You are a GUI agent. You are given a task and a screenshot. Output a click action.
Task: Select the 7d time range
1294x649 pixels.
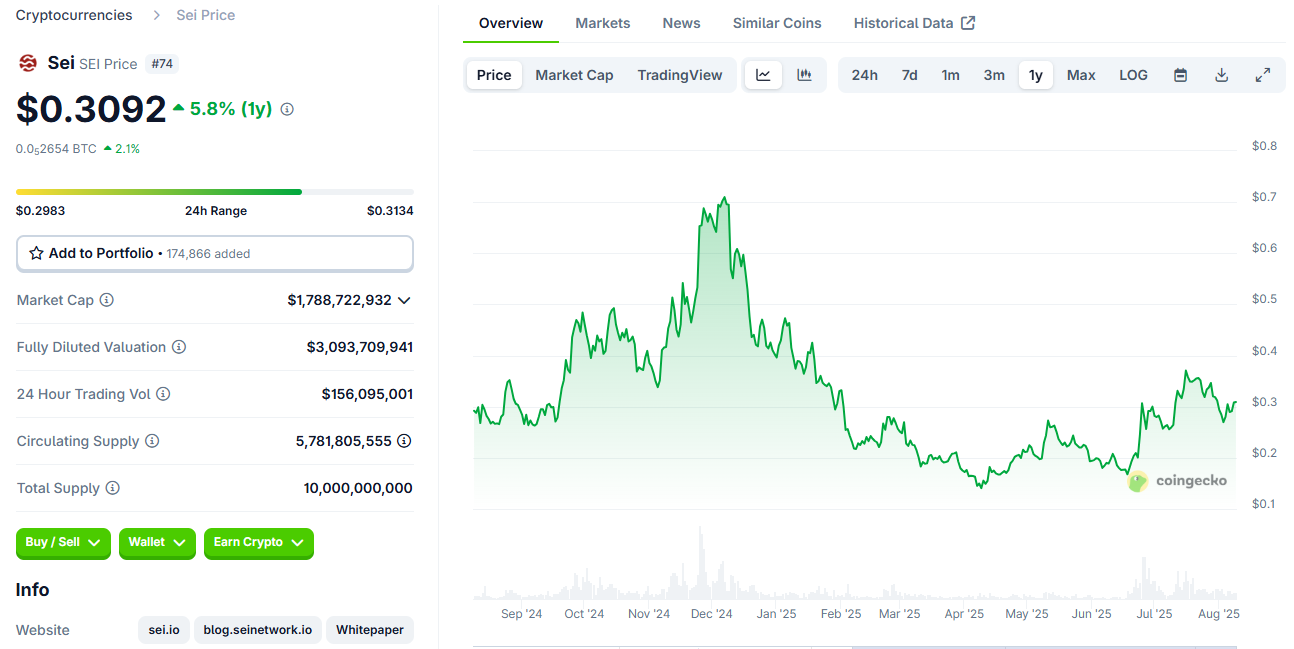[909, 75]
